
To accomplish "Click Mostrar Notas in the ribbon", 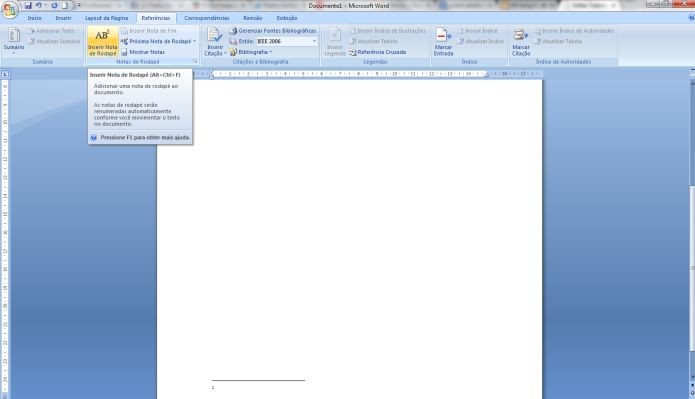I will click(x=143, y=52).
